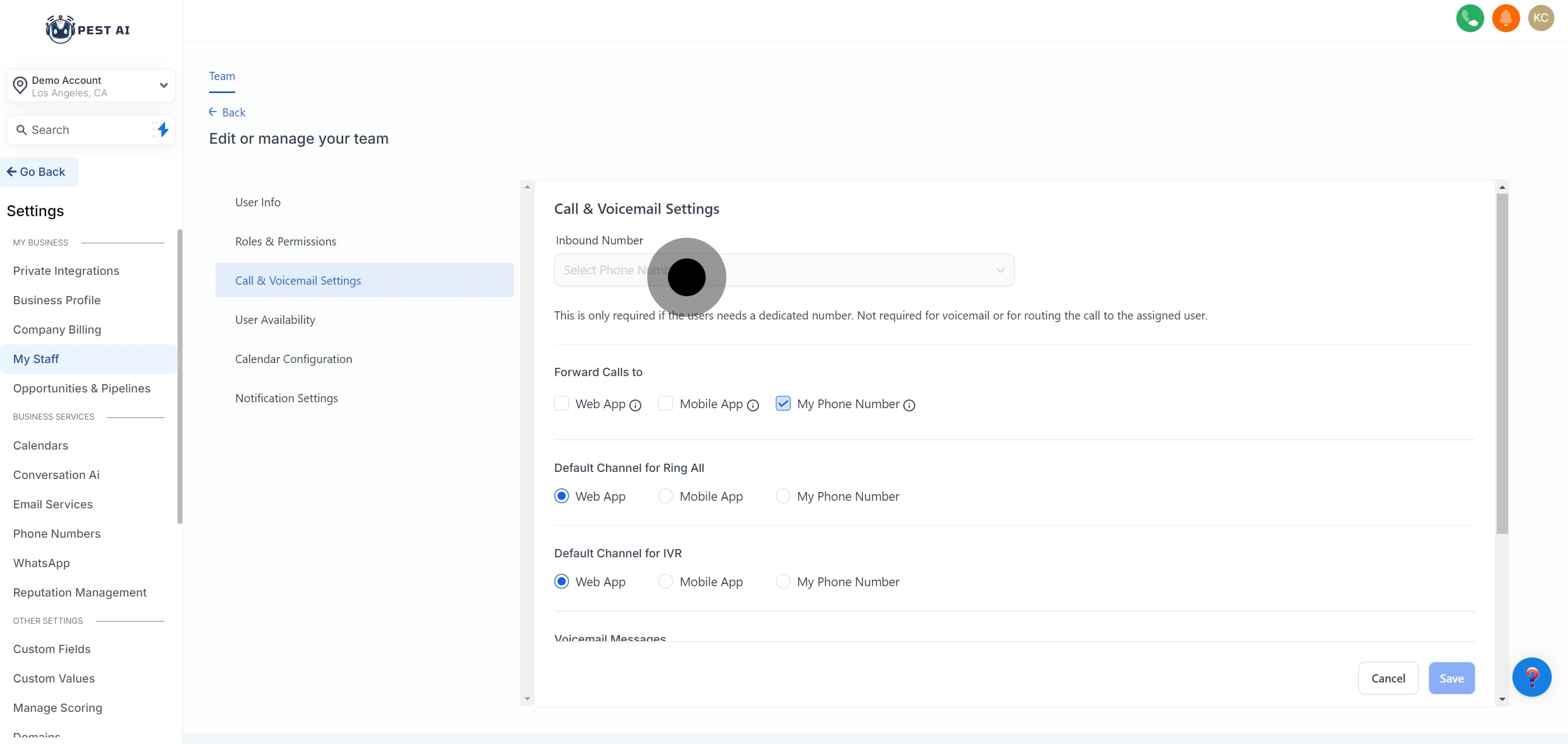Uncheck My Phone Number forwarding checkbox
This screenshot has width=1568, height=744.
783,403
